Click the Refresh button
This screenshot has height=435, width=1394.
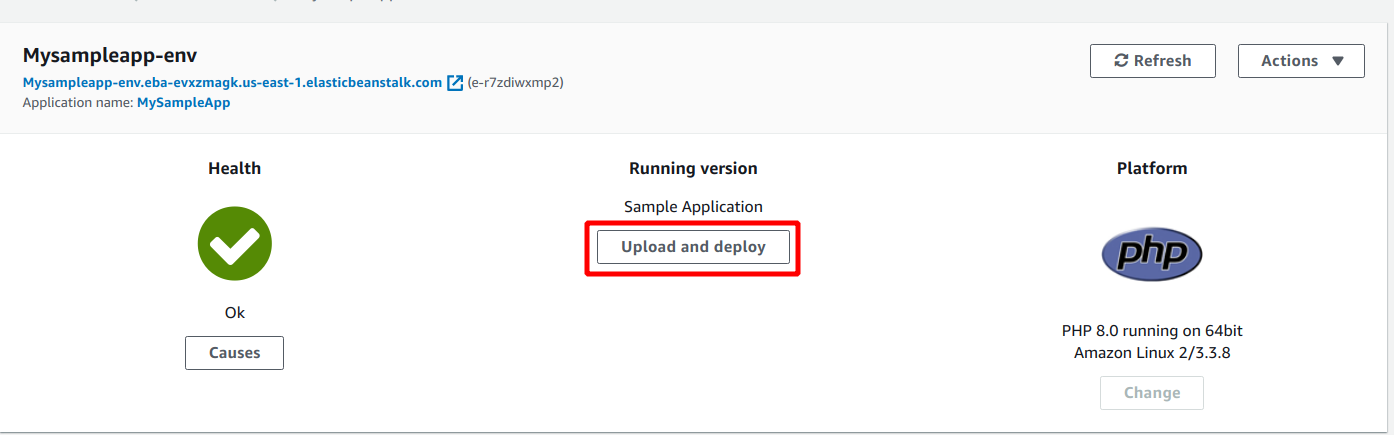(1153, 61)
